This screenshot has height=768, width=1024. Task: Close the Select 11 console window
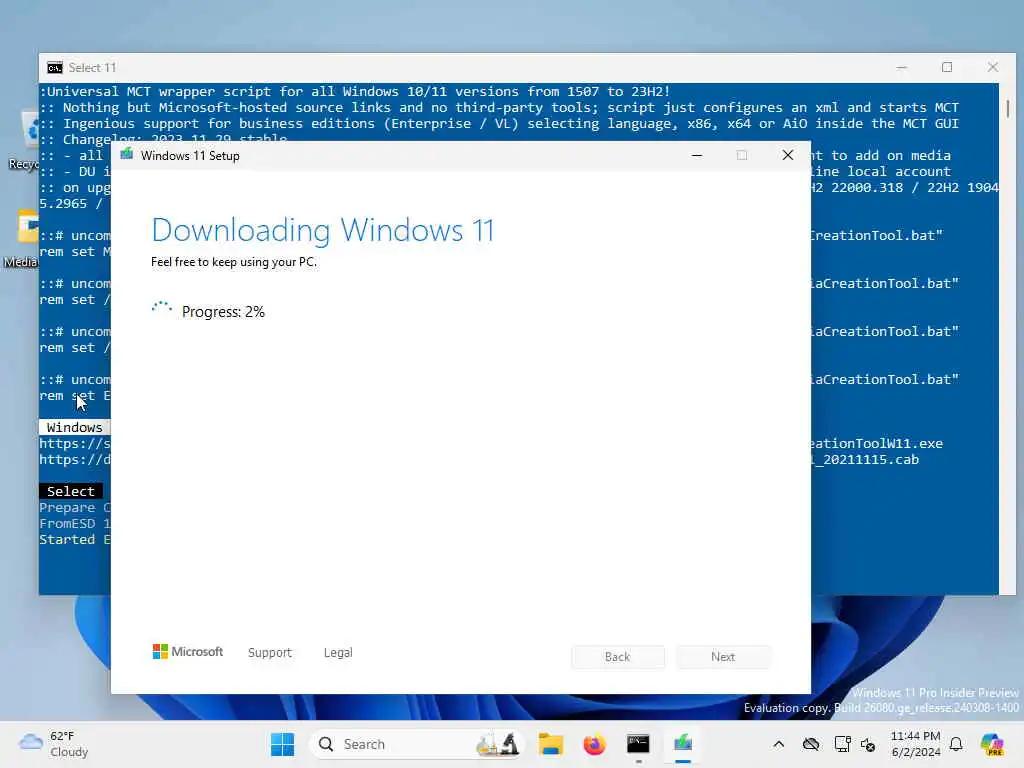[993, 67]
